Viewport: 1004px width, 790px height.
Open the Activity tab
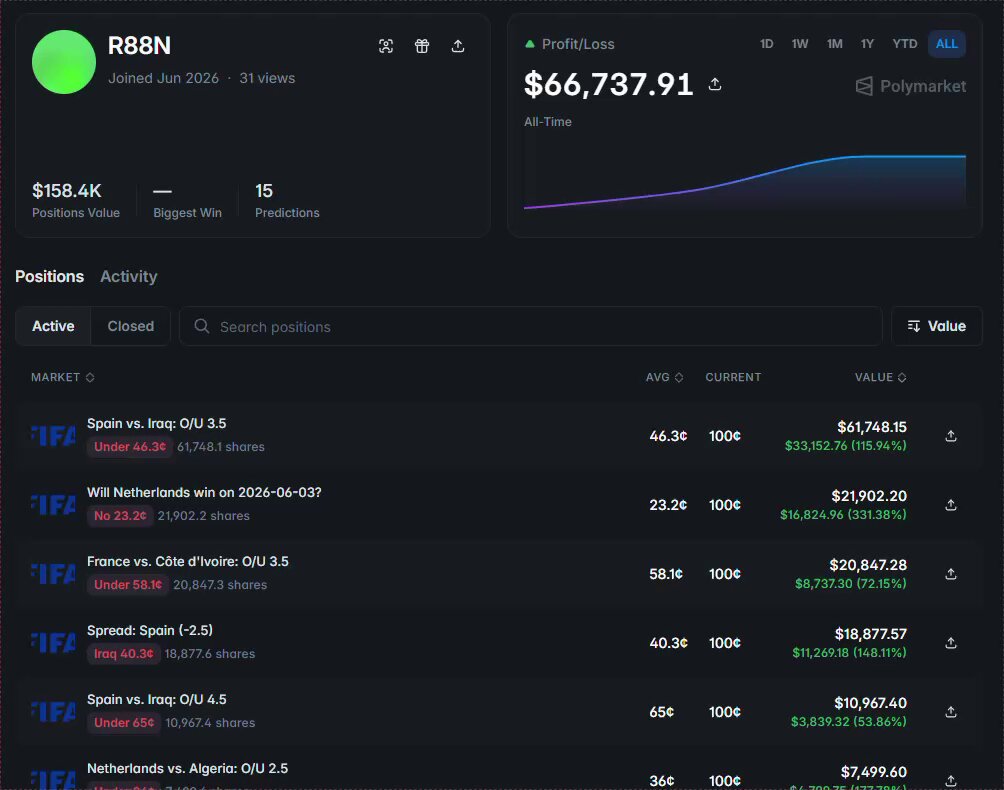tap(129, 277)
